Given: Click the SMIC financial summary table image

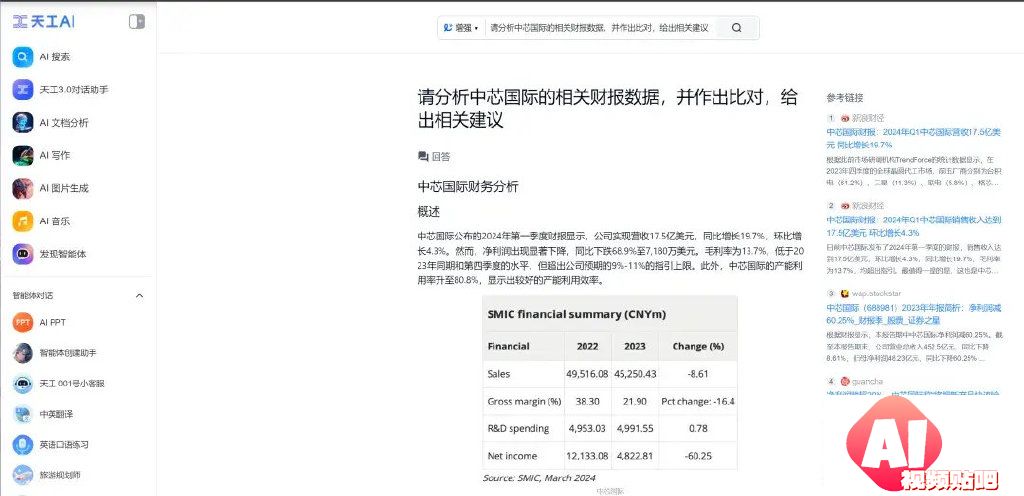Looking at the screenshot, I should pyautogui.click(x=610, y=390).
